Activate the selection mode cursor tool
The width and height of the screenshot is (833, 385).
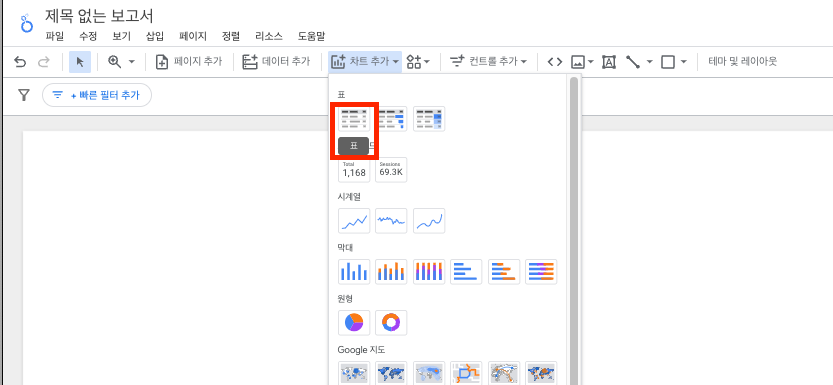click(80, 62)
